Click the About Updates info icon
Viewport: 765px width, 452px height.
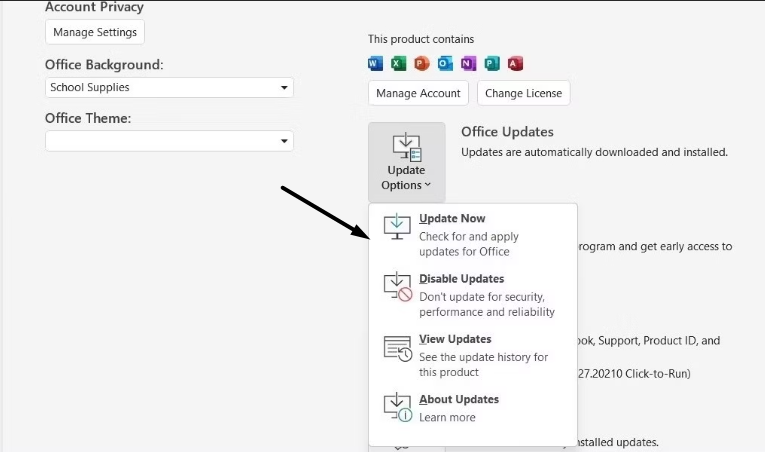(397, 406)
